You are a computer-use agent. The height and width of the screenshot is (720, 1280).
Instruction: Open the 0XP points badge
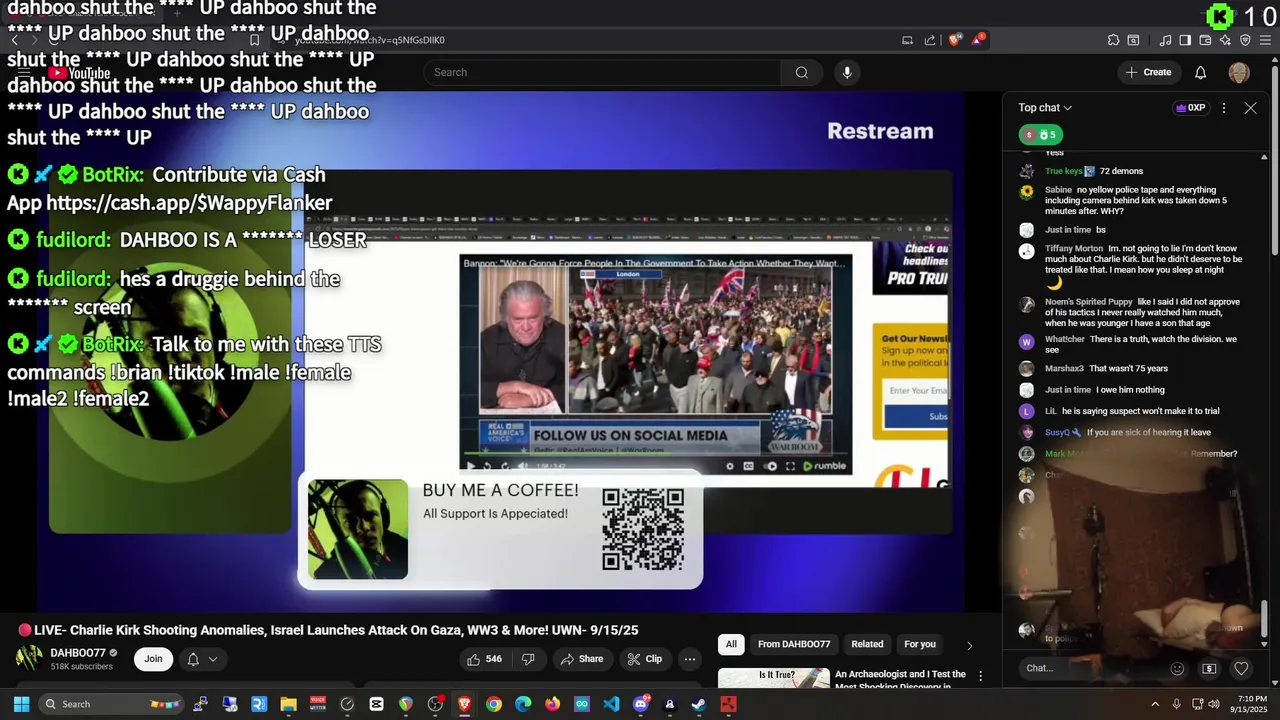point(1190,108)
